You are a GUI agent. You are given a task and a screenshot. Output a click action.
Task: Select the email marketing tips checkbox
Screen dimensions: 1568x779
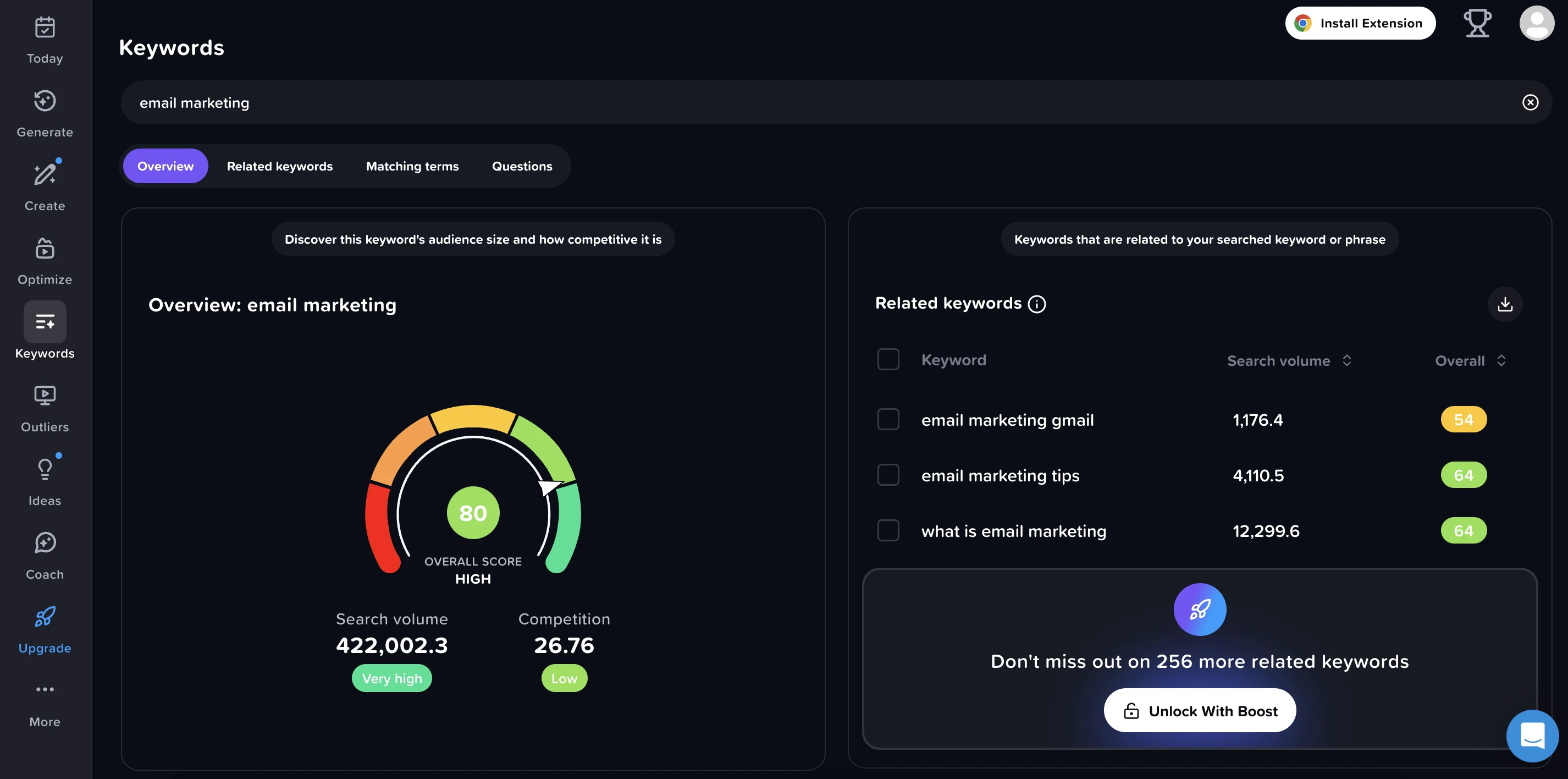click(888, 475)
